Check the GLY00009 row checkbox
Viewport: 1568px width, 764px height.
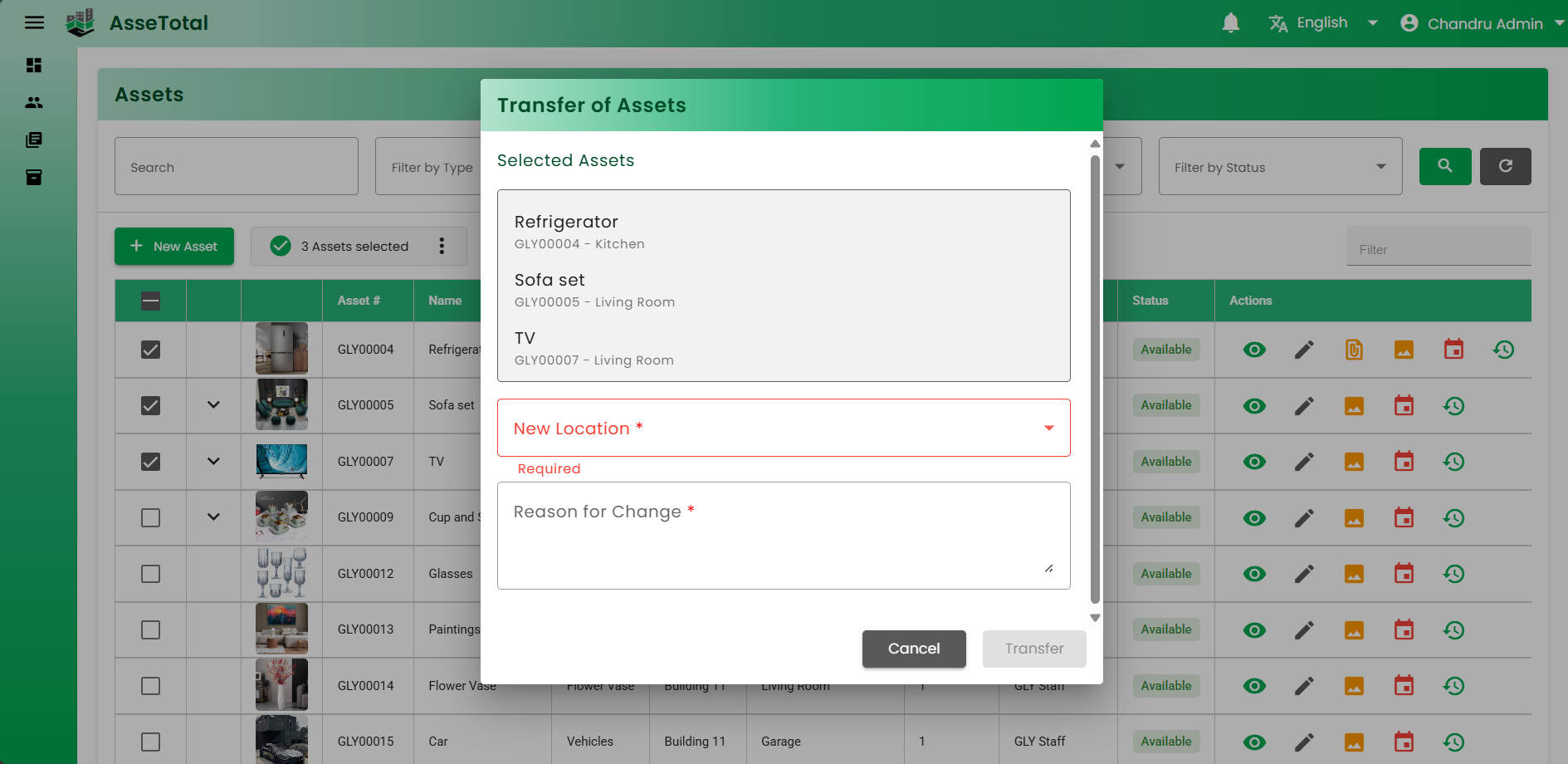point(150,517)
